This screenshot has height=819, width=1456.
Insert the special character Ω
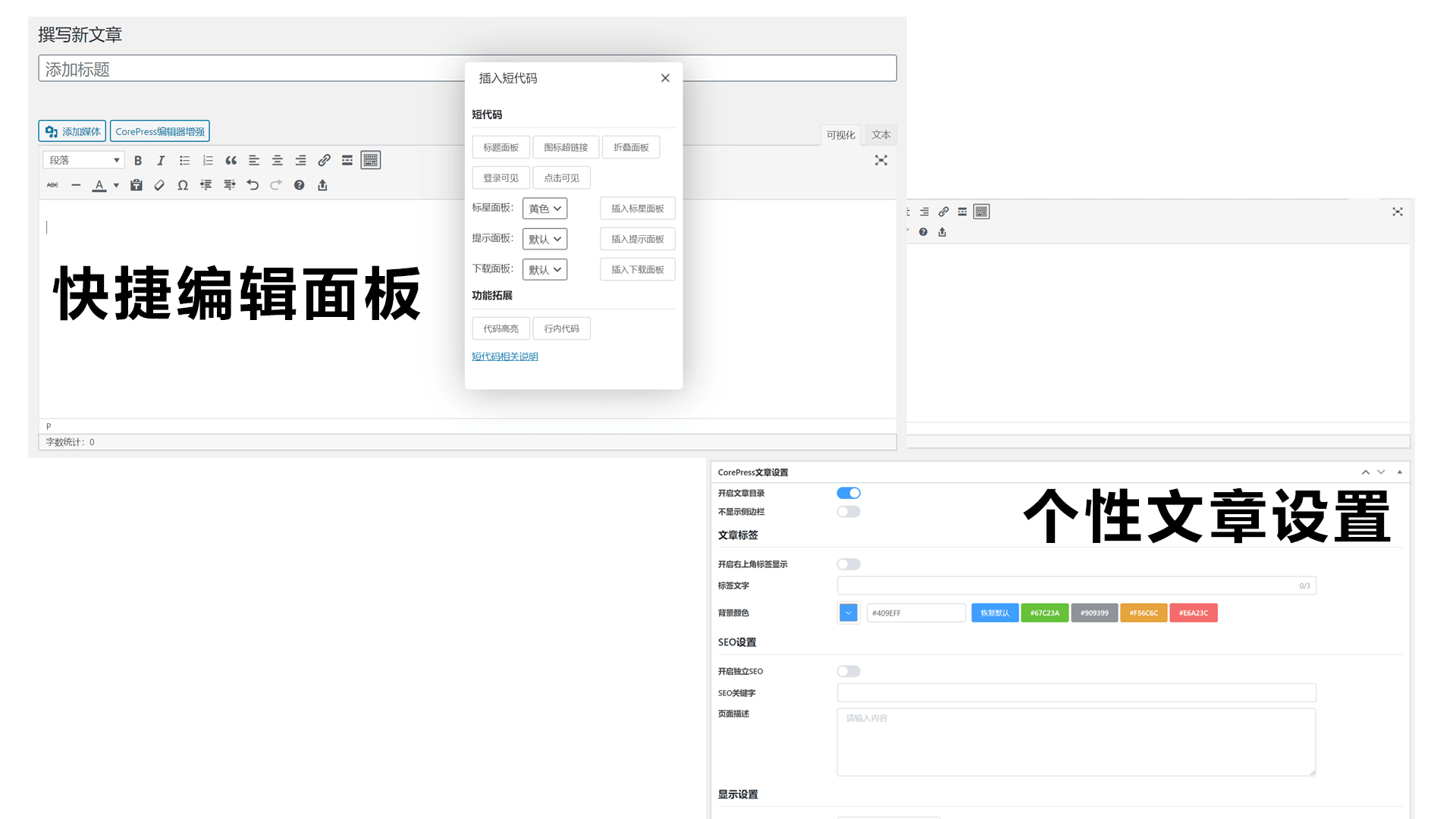pyautogui.click(x=183, y=184)
